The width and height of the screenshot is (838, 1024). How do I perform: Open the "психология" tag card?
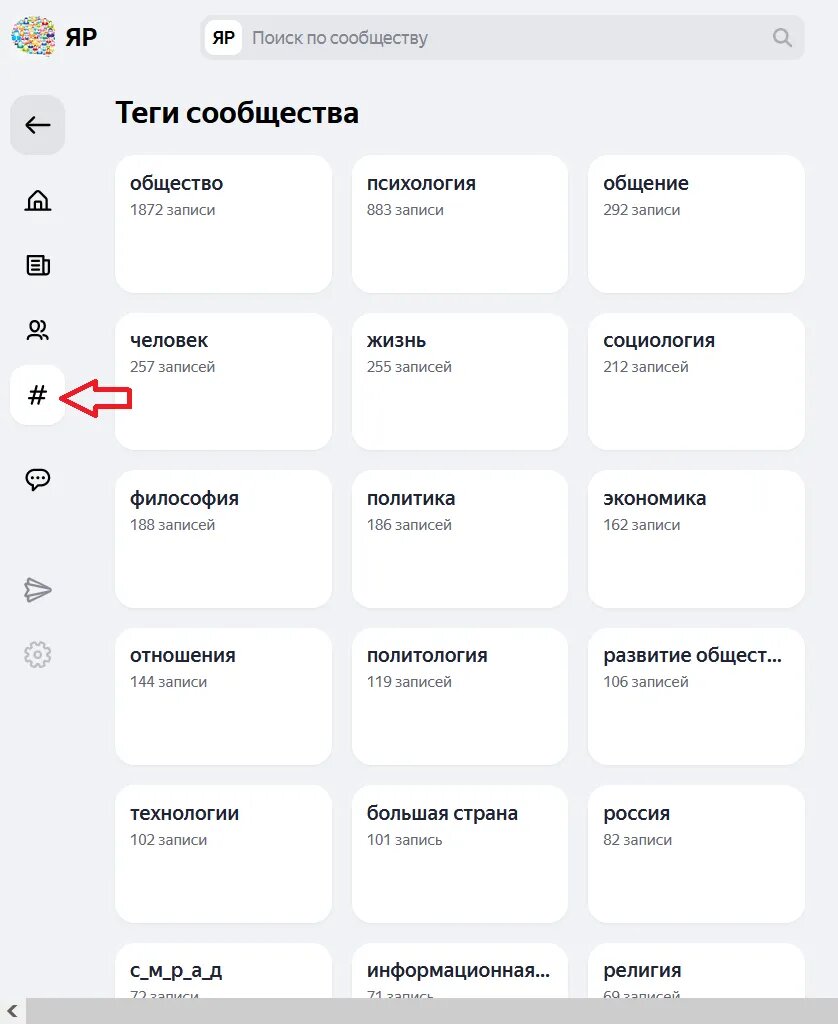[460, 224]
